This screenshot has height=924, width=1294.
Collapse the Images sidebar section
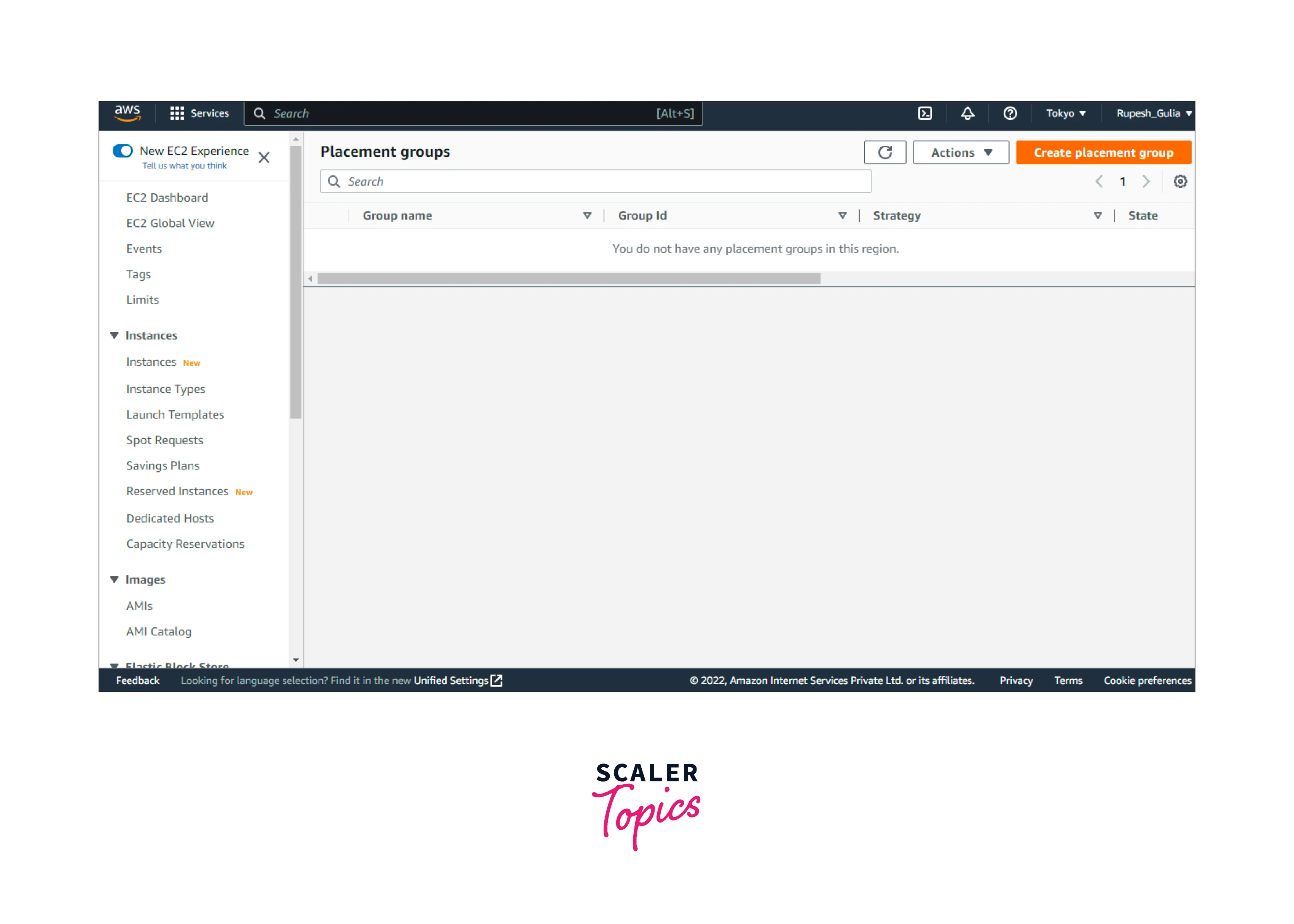coord(114,580)
